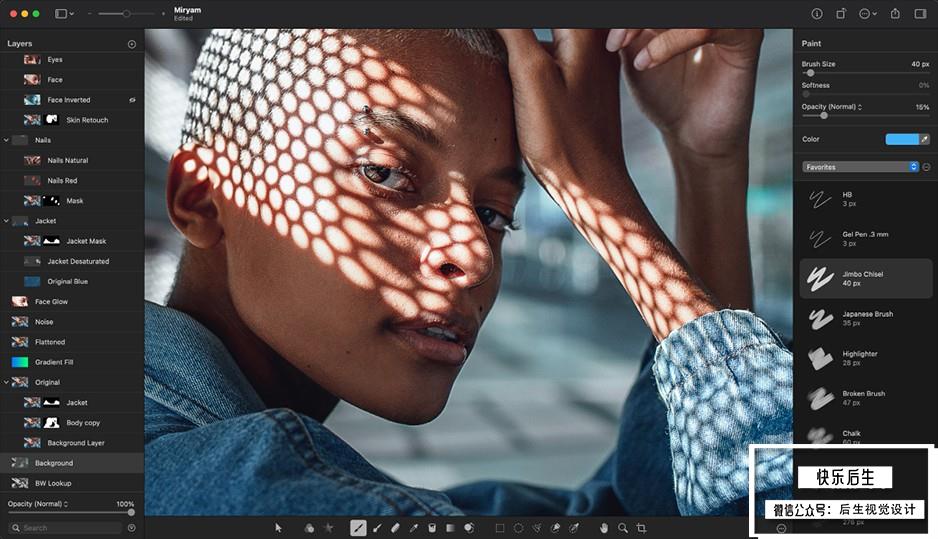The image size is (938, 539).
Task: Choose the Highlighter brush preset
Action: (x=866, y=358)
